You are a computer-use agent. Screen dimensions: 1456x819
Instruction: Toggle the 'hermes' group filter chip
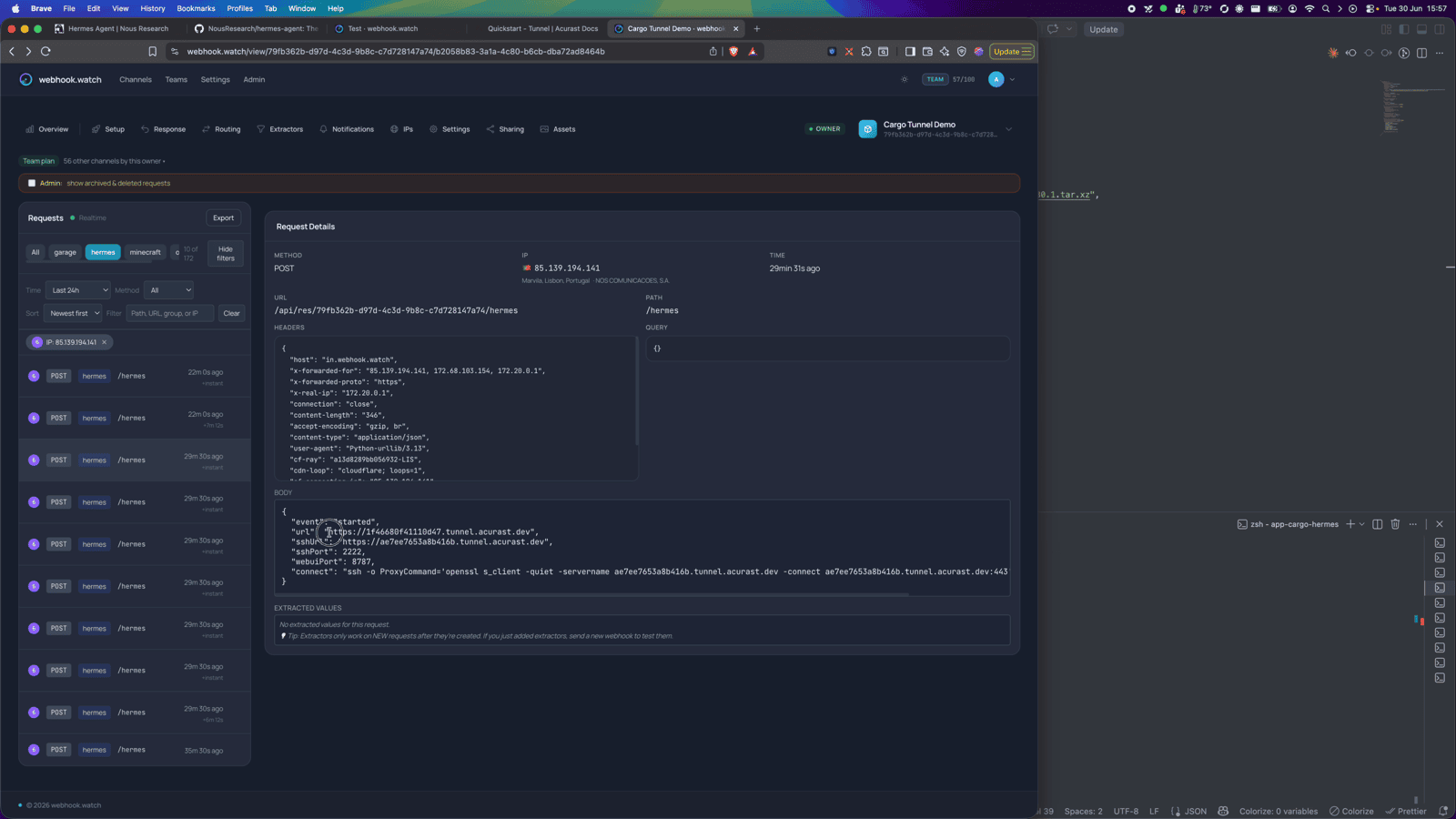coord(103,252)
